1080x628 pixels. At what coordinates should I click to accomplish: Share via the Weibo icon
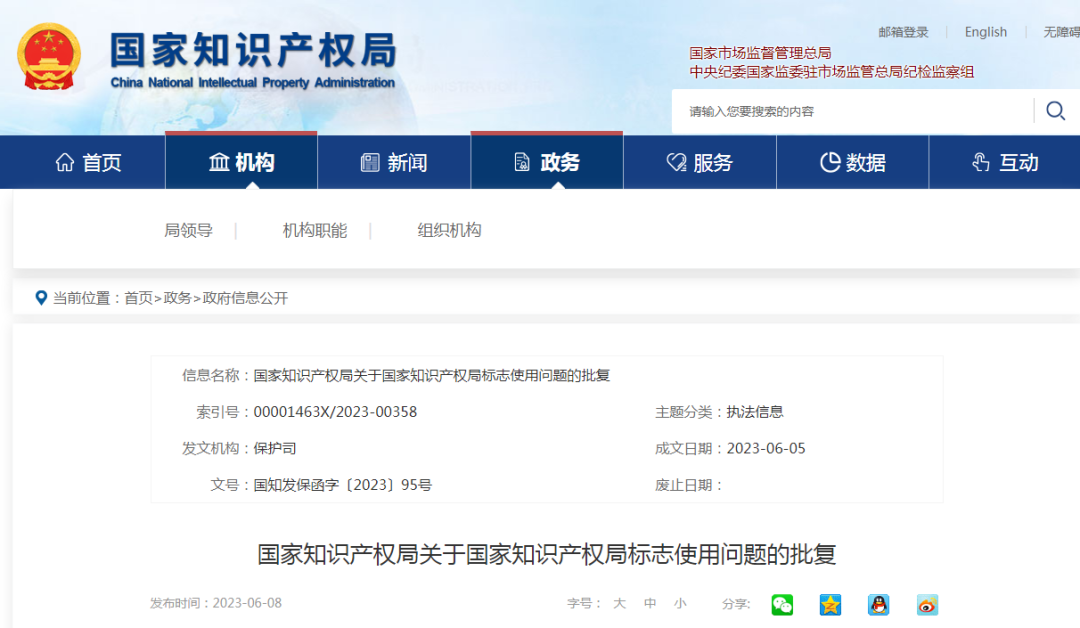point(927,605)
